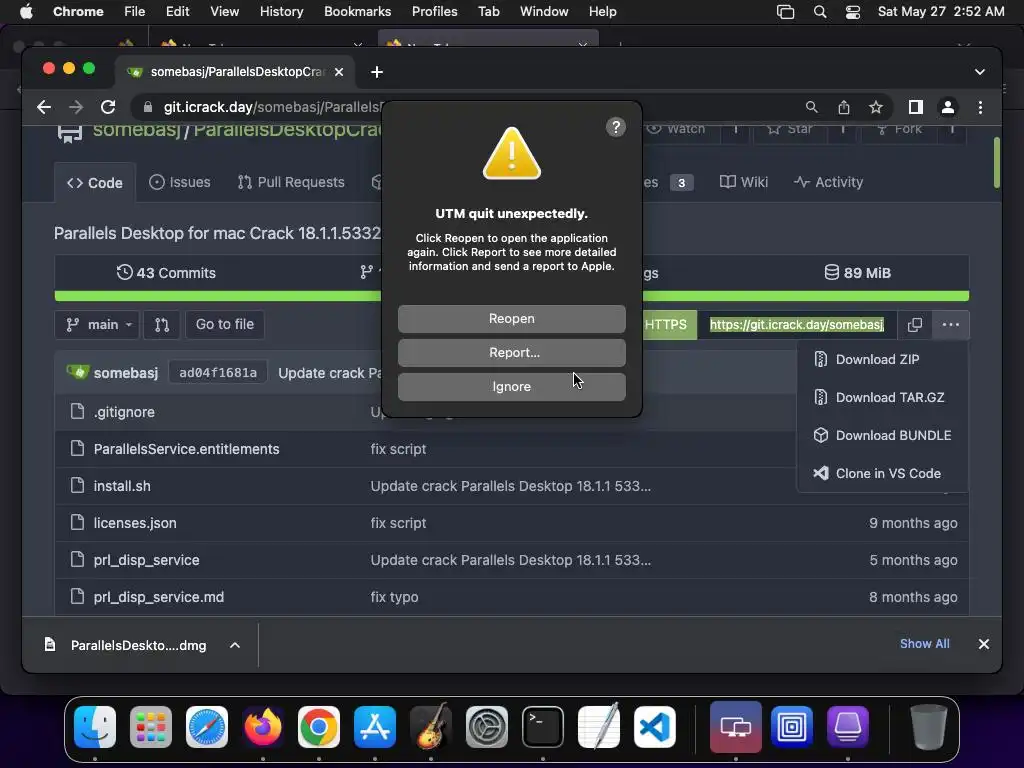Expand the ParallelsDesktop dmg download chevron
The width and height of the screenshot is (1024, 768).
234,645
